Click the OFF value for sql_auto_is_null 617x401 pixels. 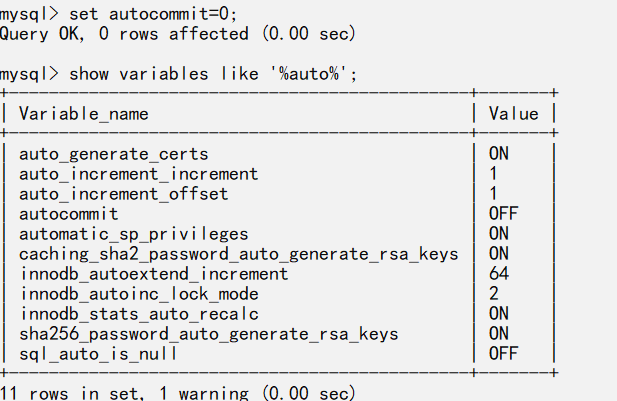pyautogui.click(x=503, y=354)
